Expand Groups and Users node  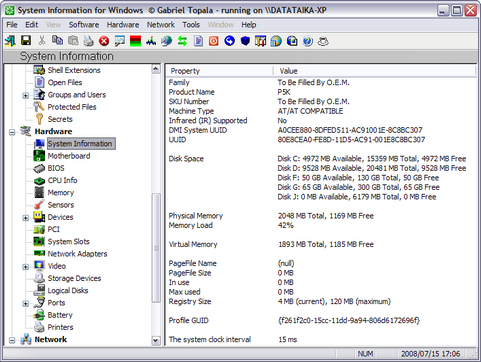(x=25, y=96)
